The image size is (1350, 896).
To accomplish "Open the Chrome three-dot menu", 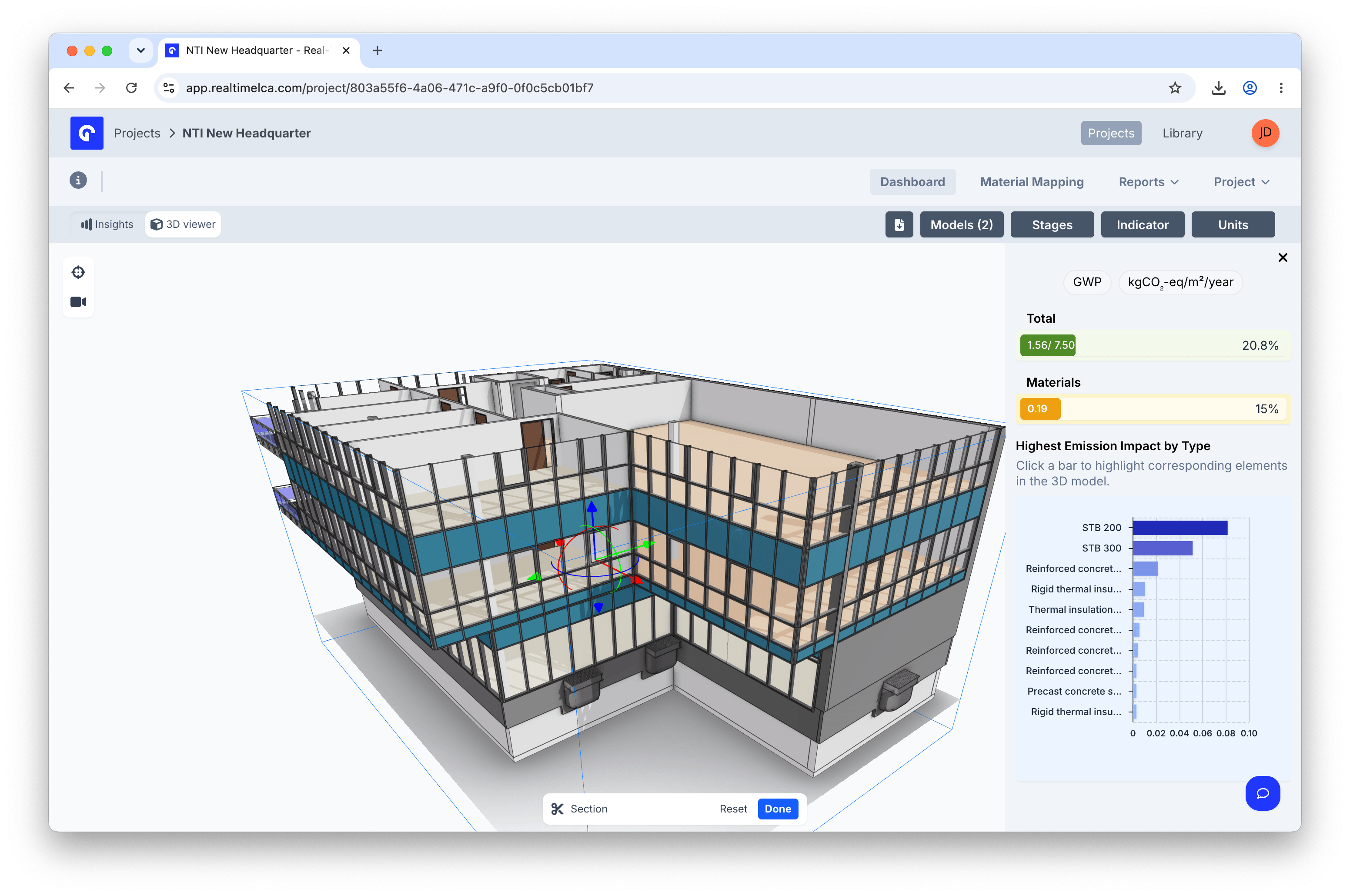I will click(x=1281, y=88).
